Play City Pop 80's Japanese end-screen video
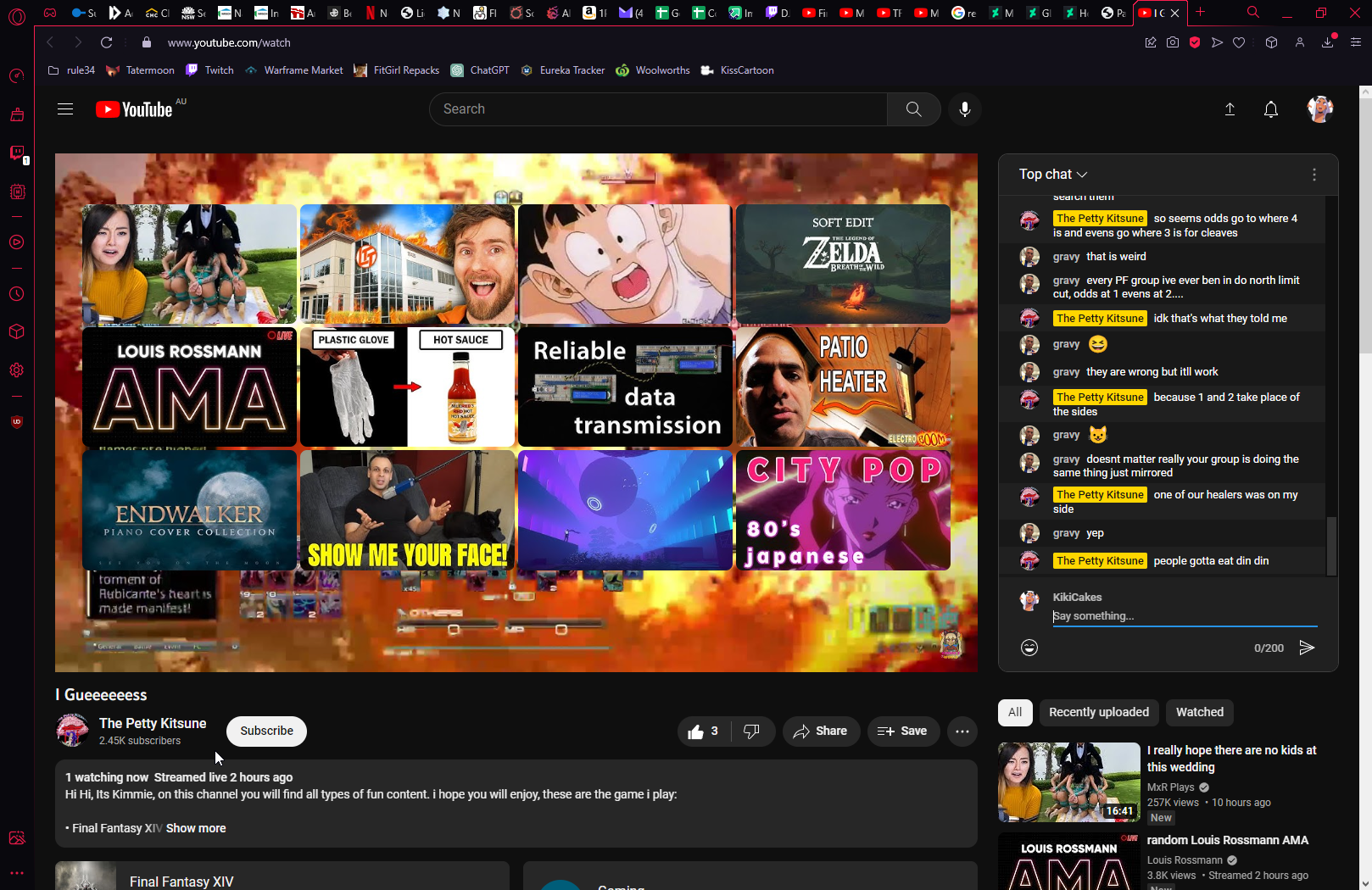 pos(843,510)
